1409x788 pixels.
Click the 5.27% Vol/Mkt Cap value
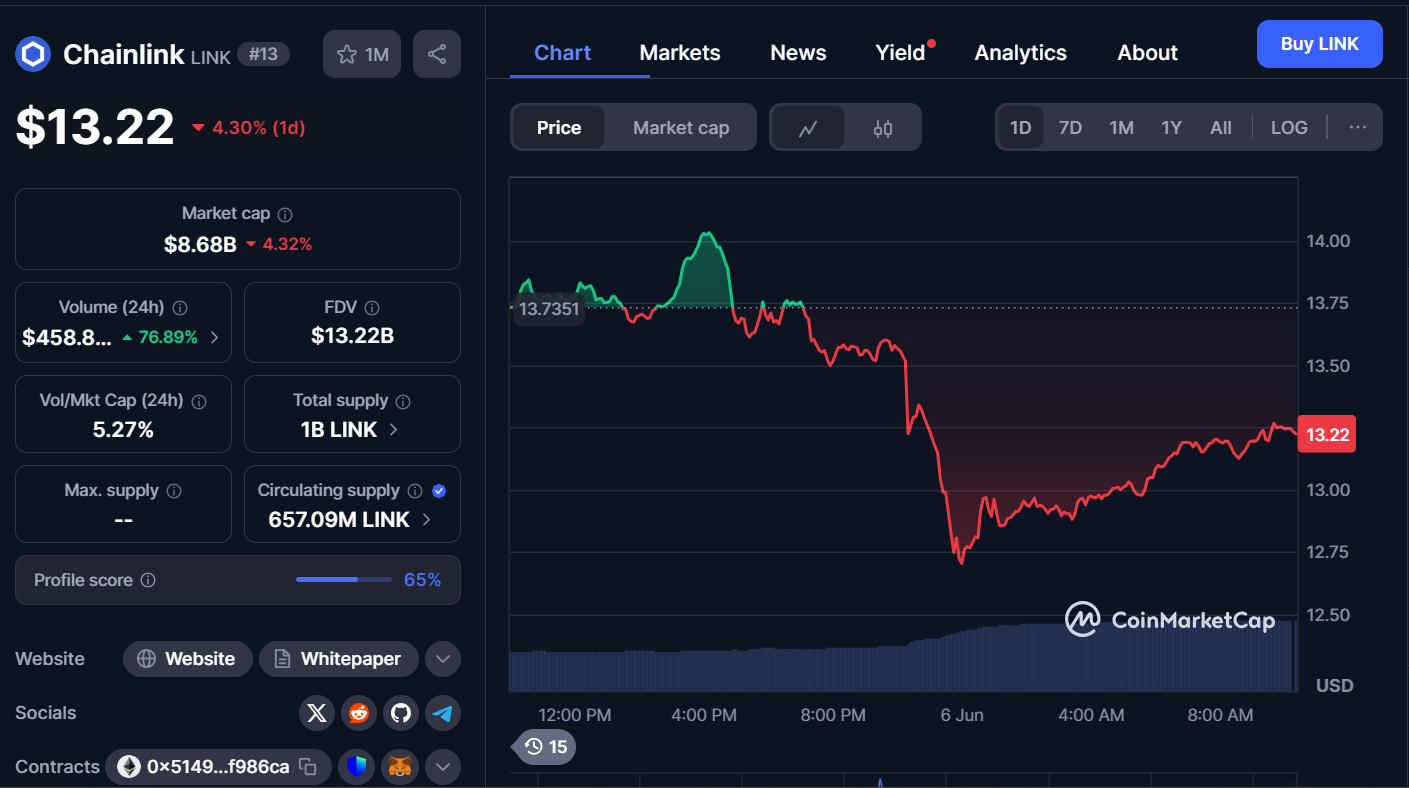coord(123,430)
